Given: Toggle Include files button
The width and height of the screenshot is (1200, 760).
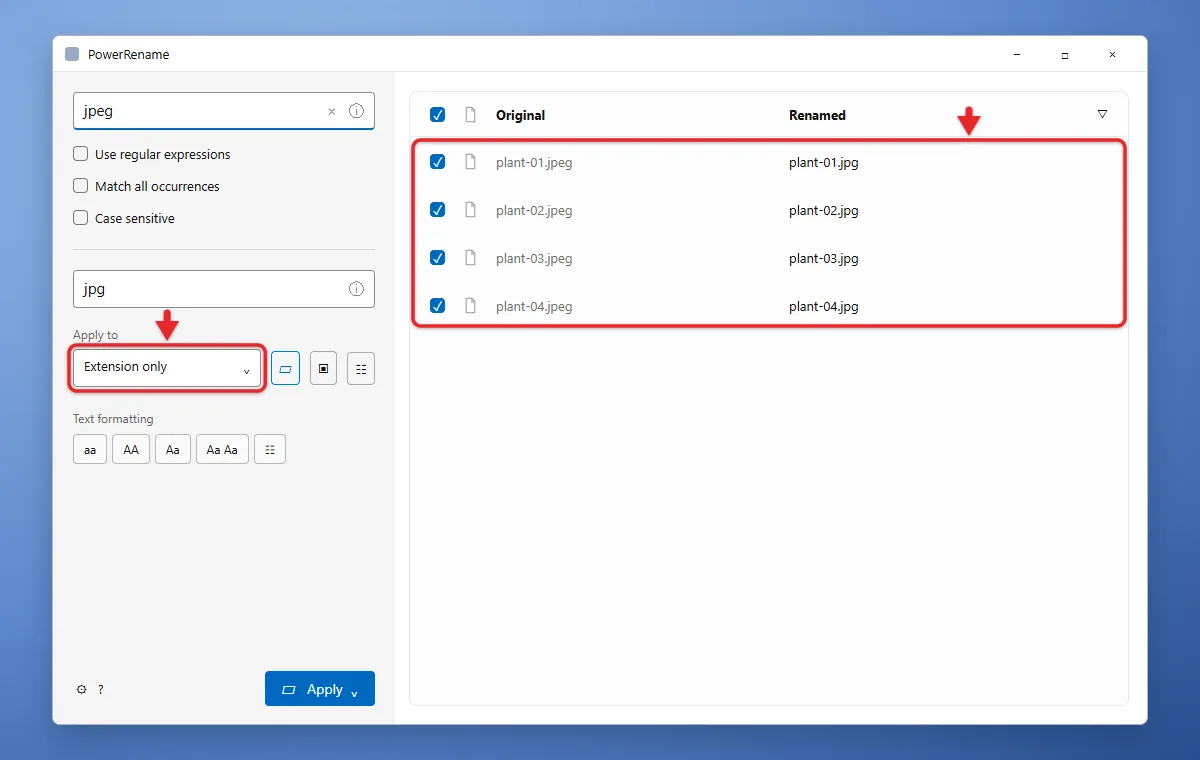Looking at the screenshot, I should [x=285, y=368].
